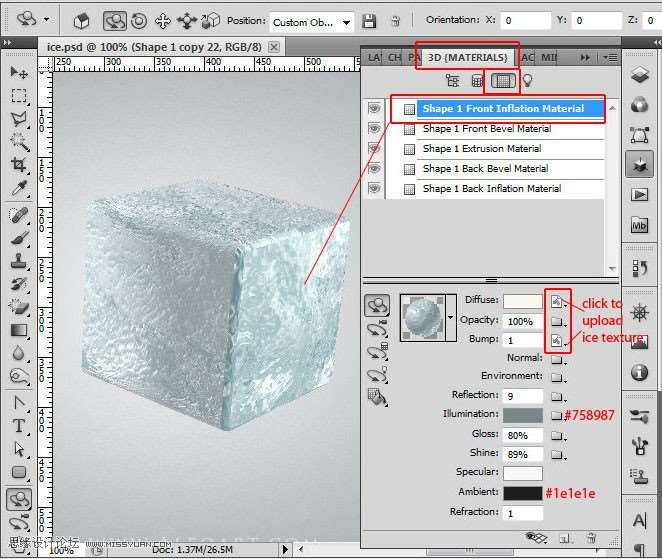The height and width of the screenshot is (559, 662).
Task: Choose the 3D Scale tool in options bar
Action: (x=210, y=20)
